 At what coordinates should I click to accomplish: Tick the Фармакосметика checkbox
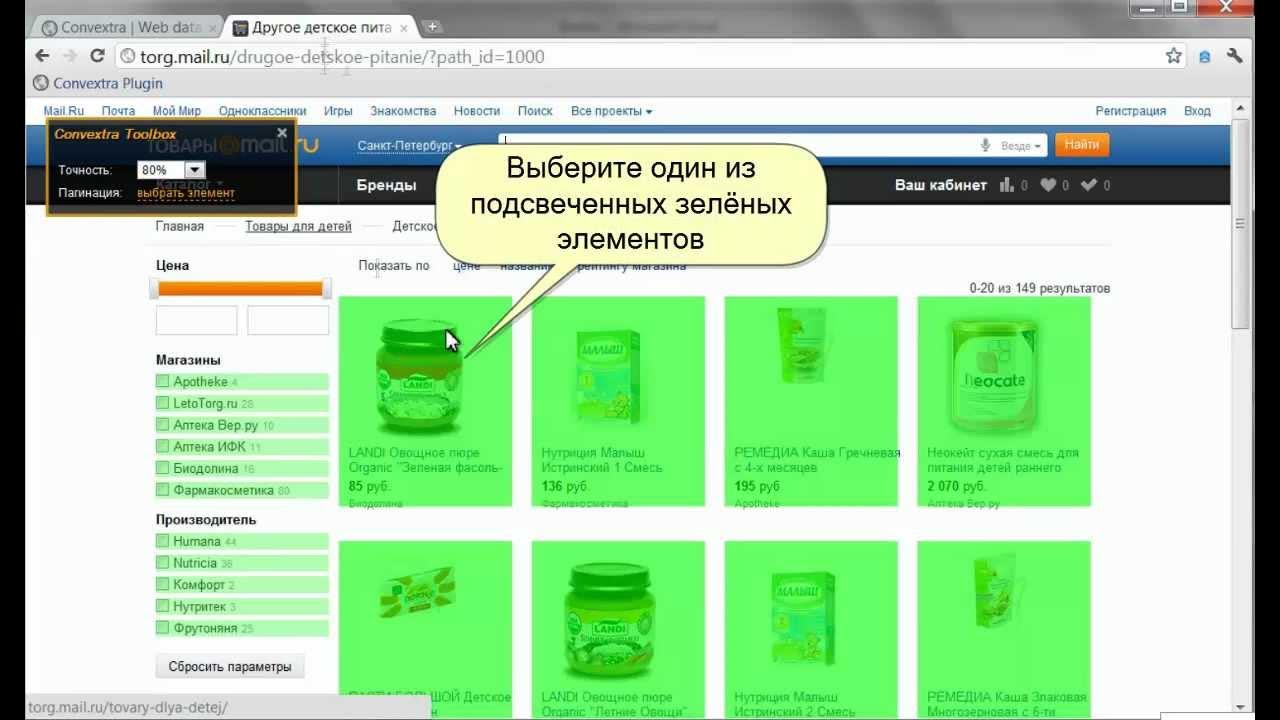click(x=163, y=490)
